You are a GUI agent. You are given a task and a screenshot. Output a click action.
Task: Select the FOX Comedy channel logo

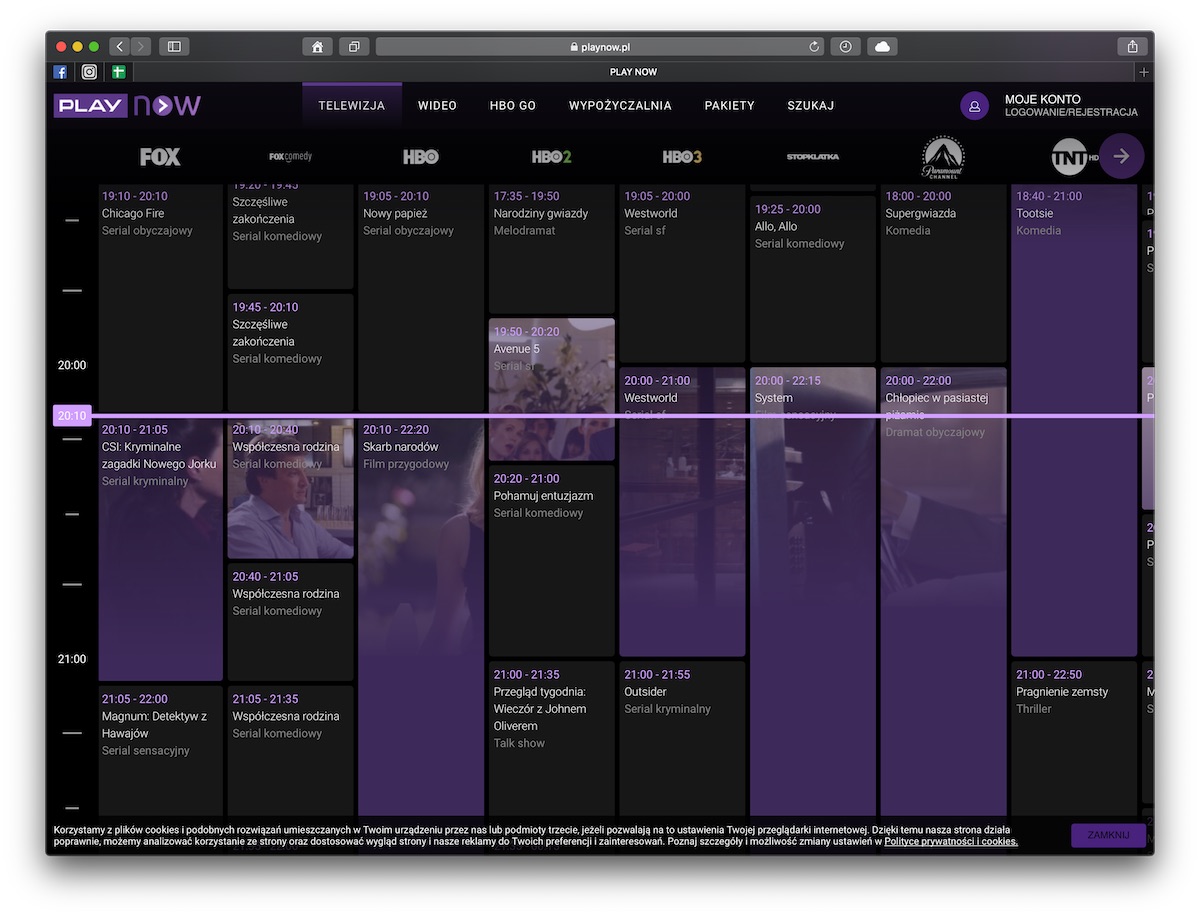pyautogui.click(x=290, y=157)
